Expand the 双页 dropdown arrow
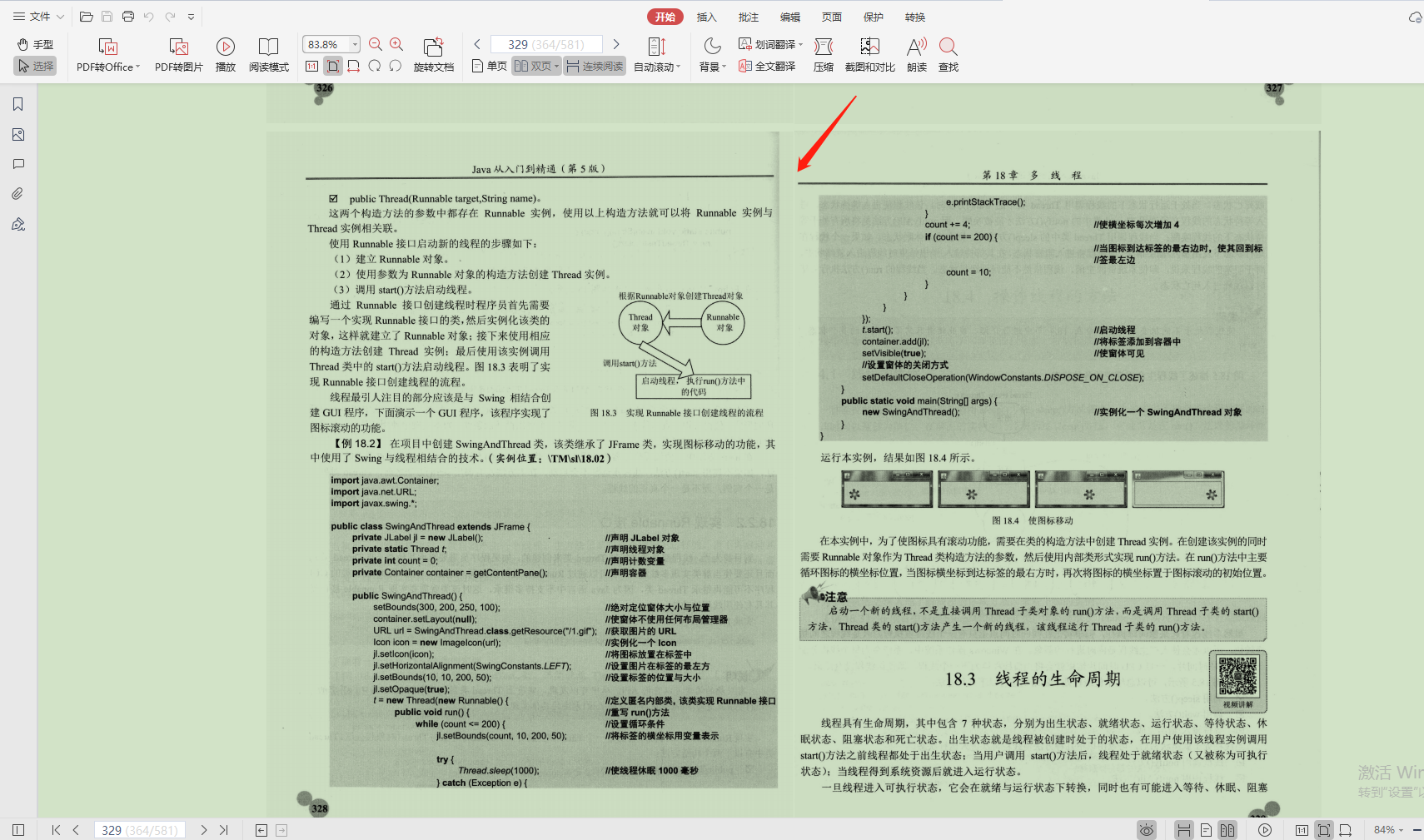This screenshot has width=1424, height=840. pos(556,67)
